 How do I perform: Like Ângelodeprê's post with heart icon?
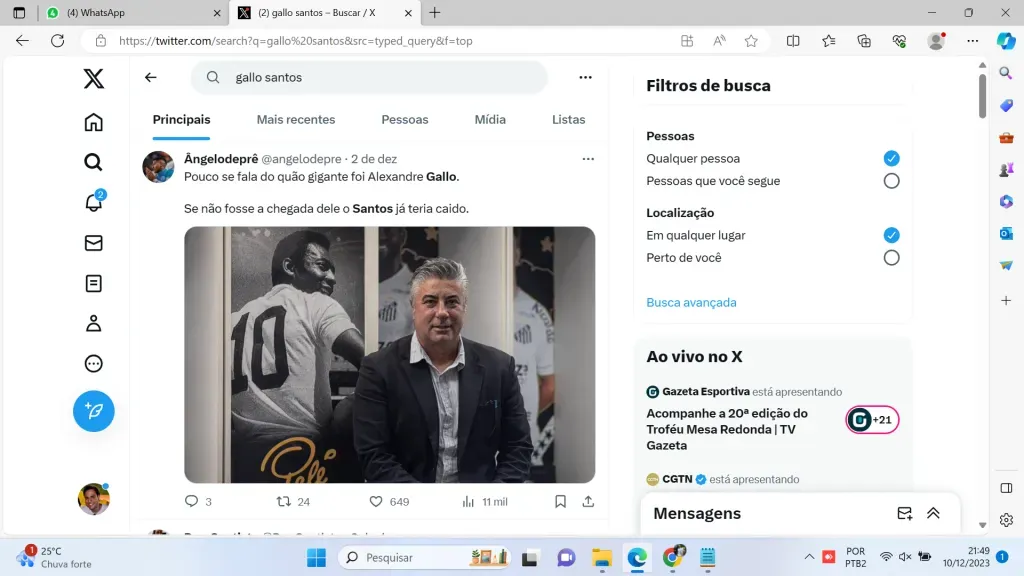pyautogui.click(x=376, y=502)
